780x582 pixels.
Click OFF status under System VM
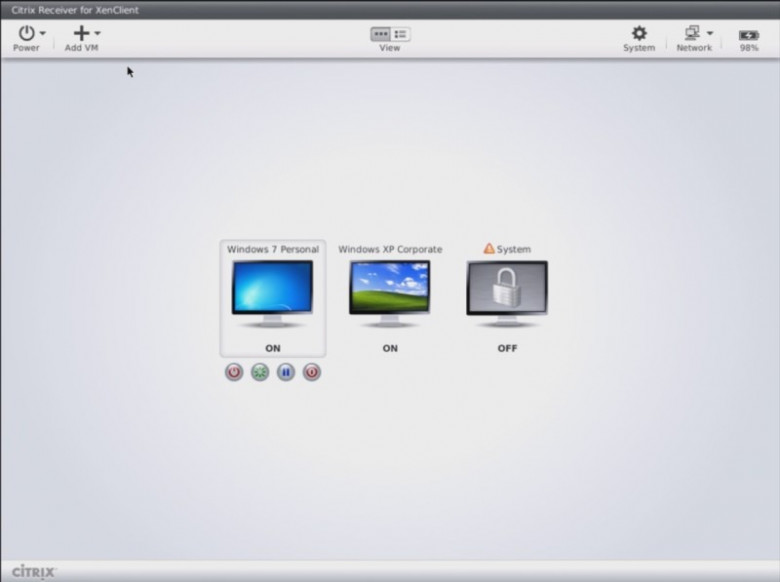click(x=507, y=348)
